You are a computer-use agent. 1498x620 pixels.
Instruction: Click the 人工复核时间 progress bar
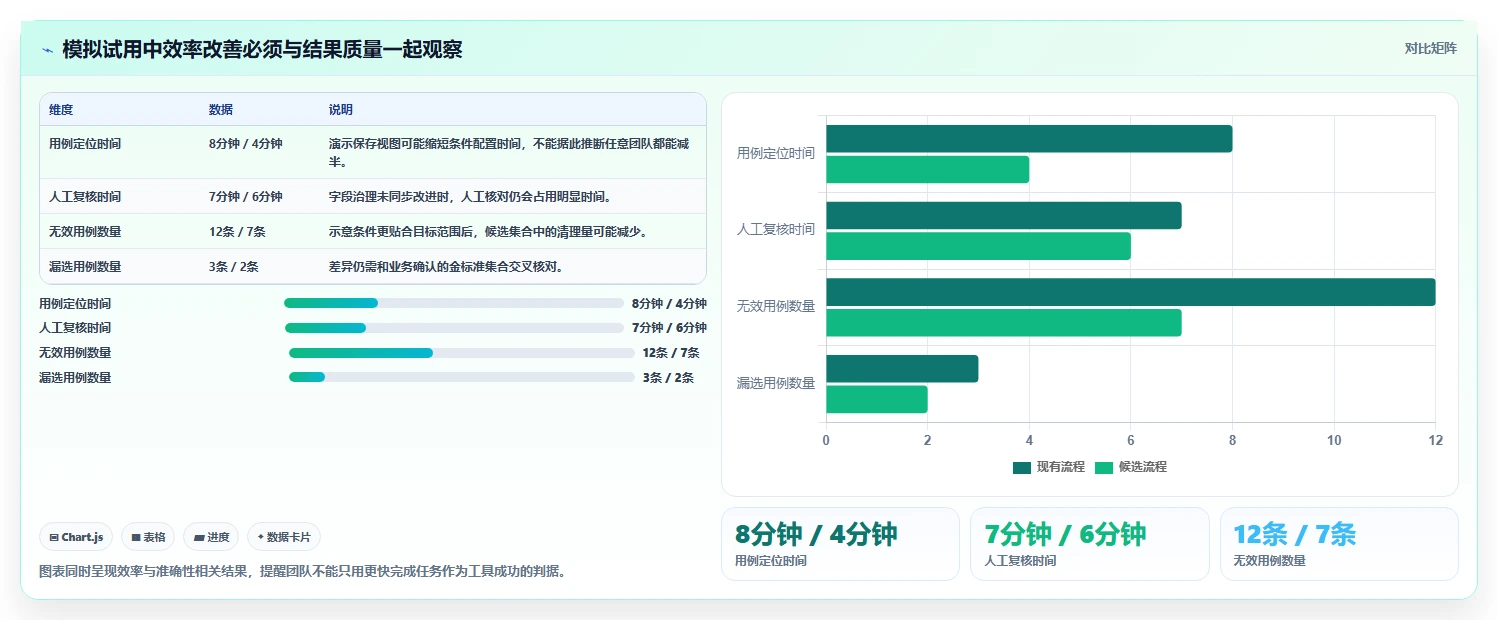click(453, 328)
